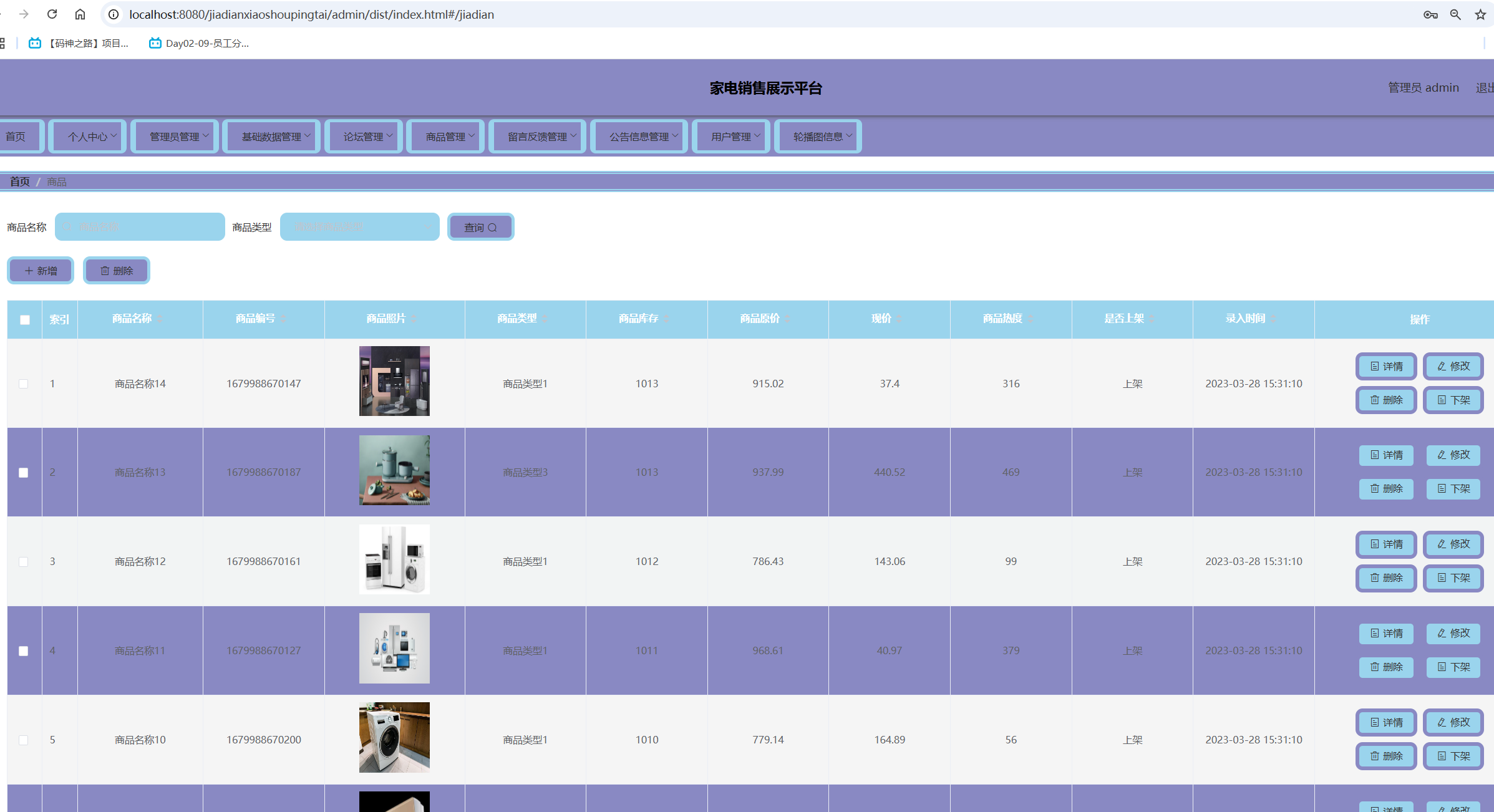The width and height of the screenshot is (1494, 812).
Task: Delete the 商品名称11 row
Action: click(1386, 667)
